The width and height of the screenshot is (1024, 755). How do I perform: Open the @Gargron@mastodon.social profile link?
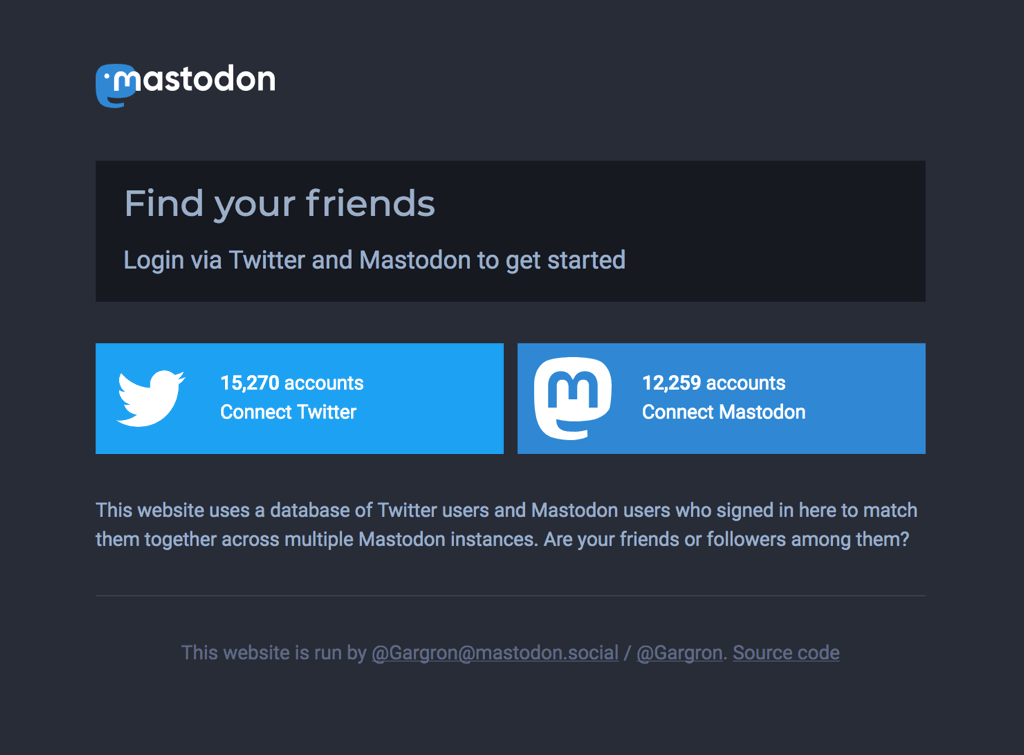tap(495, 652)
